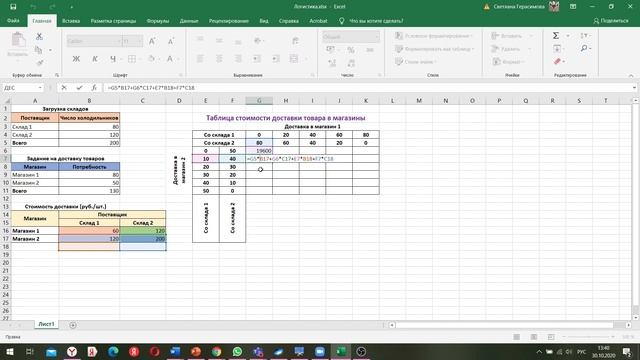Open WhatsApp from the taskbar

237,351
